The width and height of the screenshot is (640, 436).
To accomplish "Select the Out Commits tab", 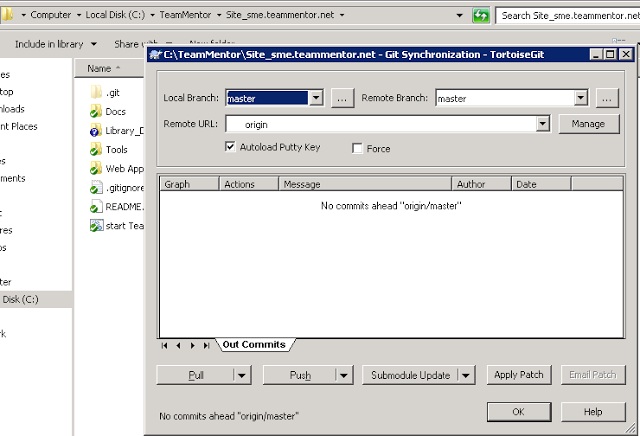I will (254, 345).
